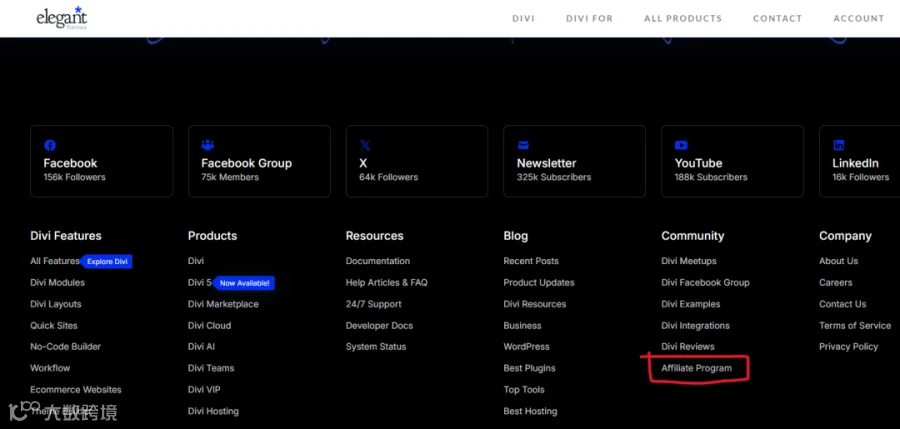
Task: Open the ALL PRODUCTS menu
Action: click(x=683, y=18)
